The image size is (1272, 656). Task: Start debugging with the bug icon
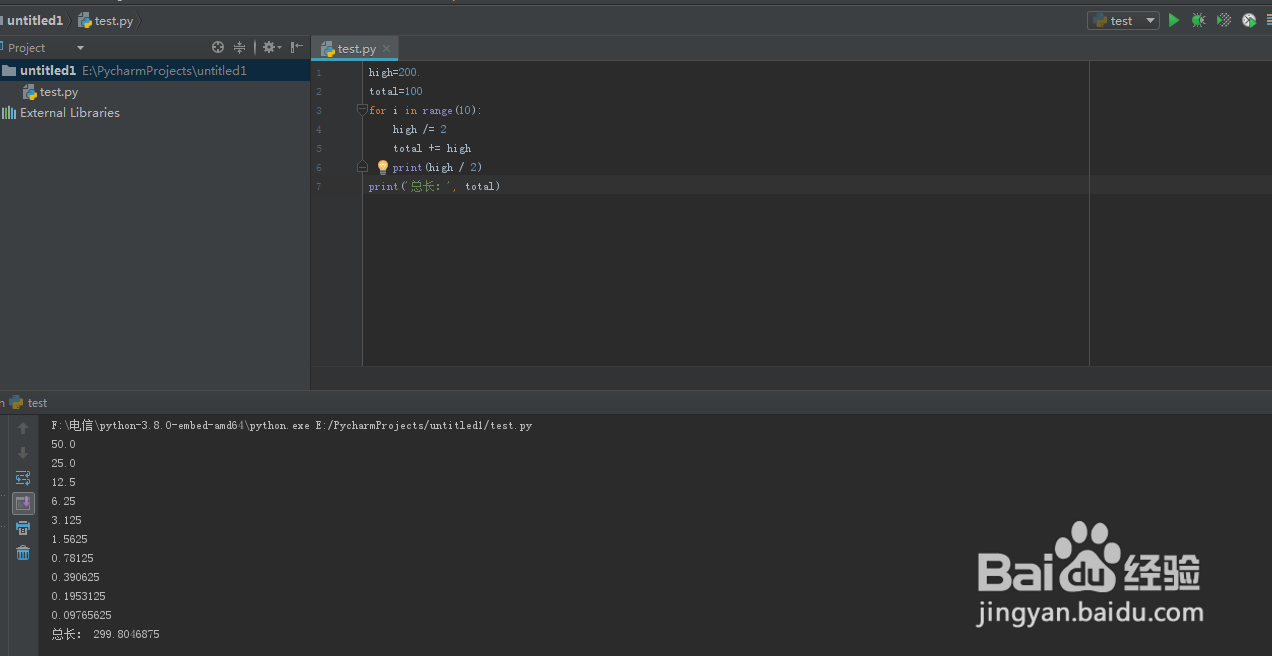coord(1198,20)
